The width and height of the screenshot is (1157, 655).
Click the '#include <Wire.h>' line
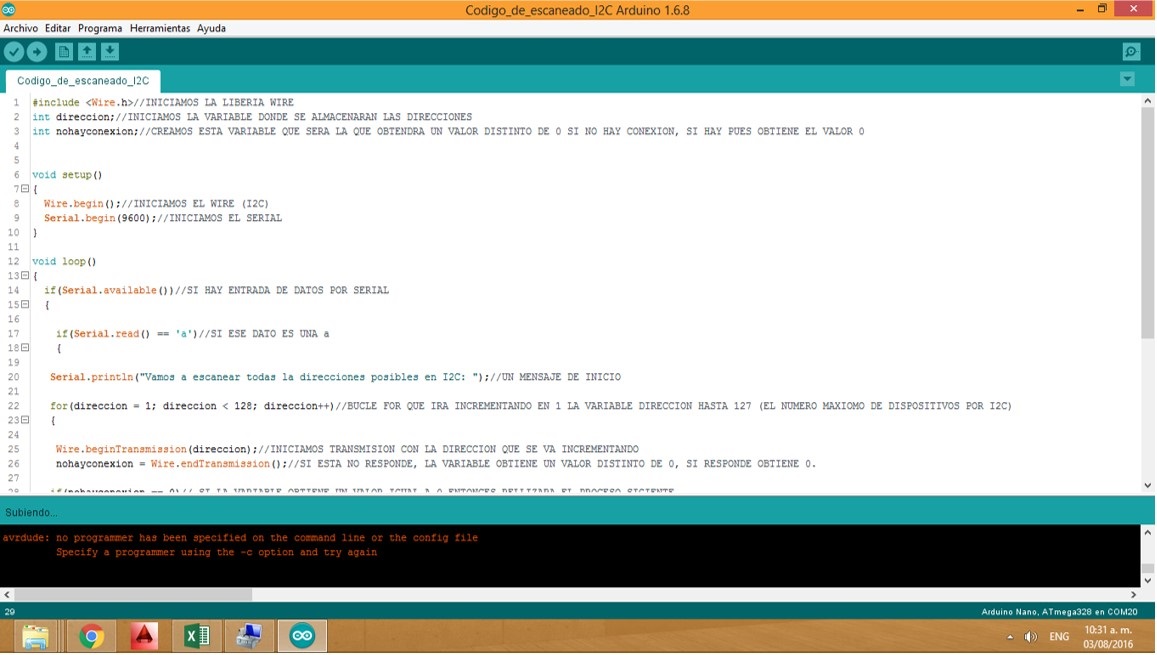point(163,103)
